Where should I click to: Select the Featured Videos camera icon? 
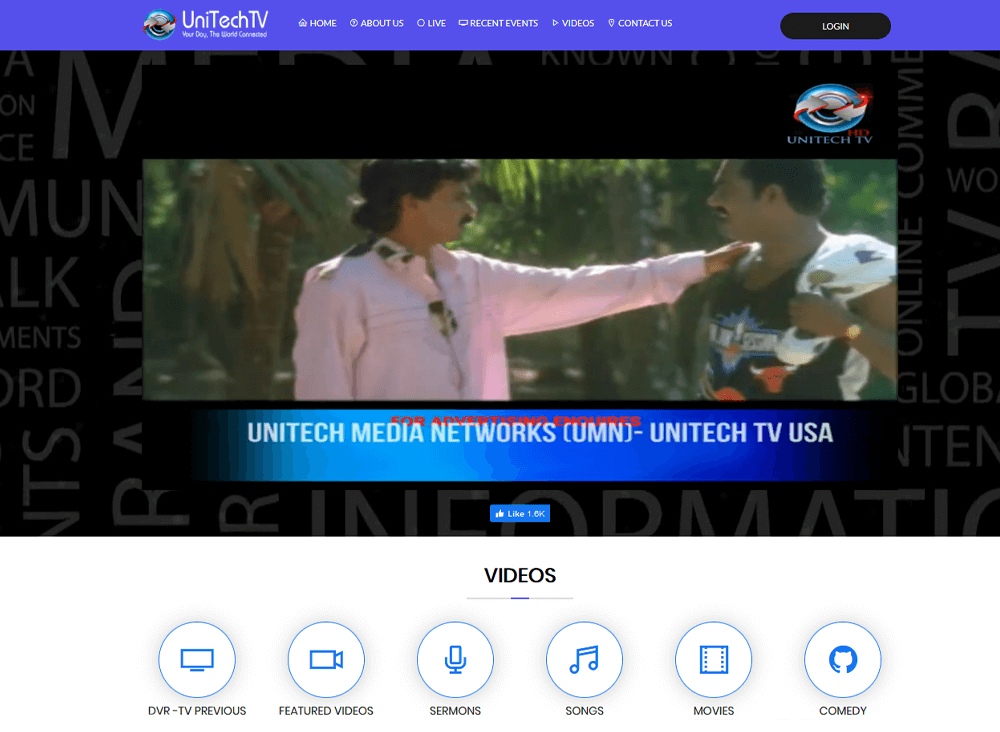(x=326, y=660)
